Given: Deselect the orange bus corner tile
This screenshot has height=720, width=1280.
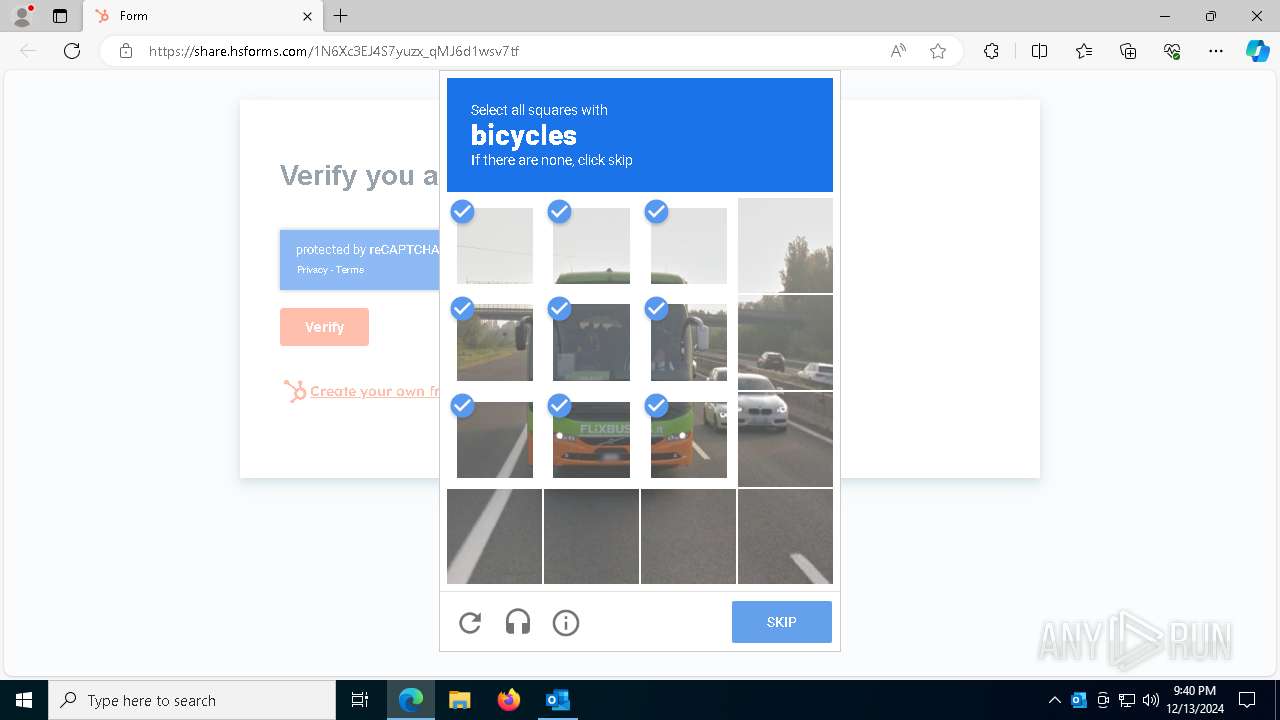Looking at the screenshot, I should click(689, 440).
